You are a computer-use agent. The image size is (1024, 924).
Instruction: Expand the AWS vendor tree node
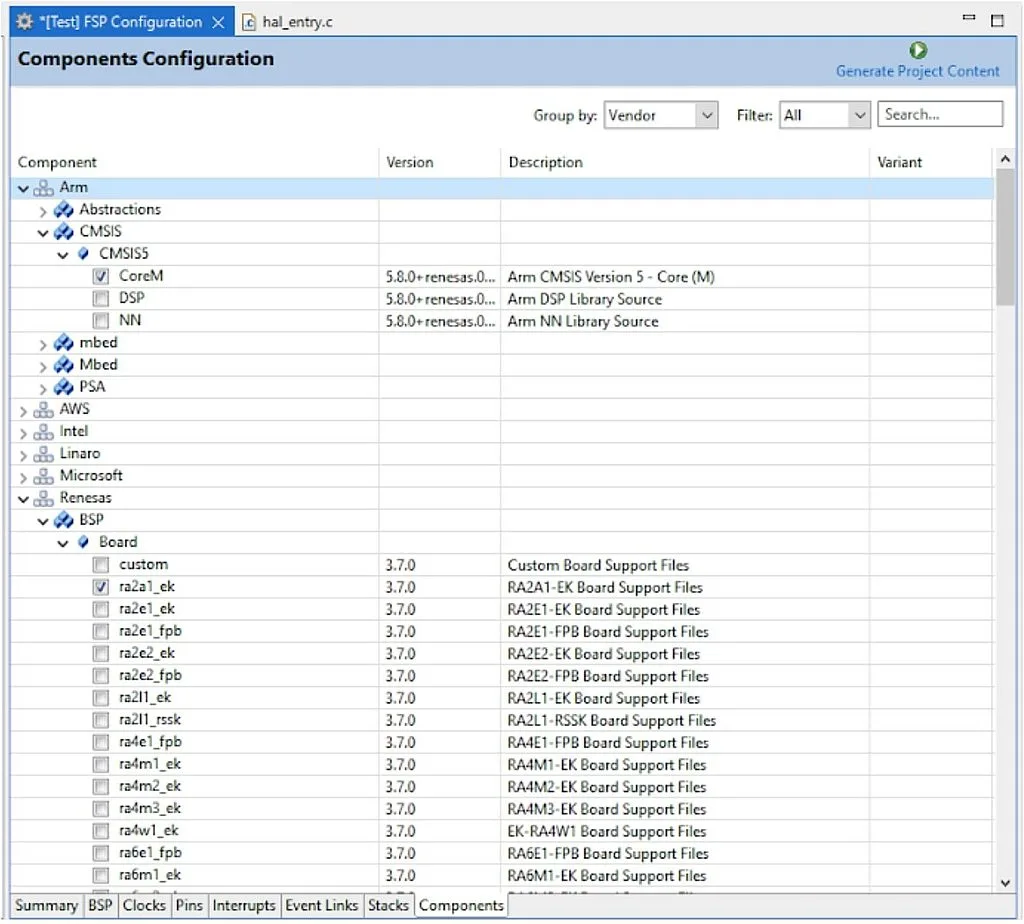[x=22, y=408]
